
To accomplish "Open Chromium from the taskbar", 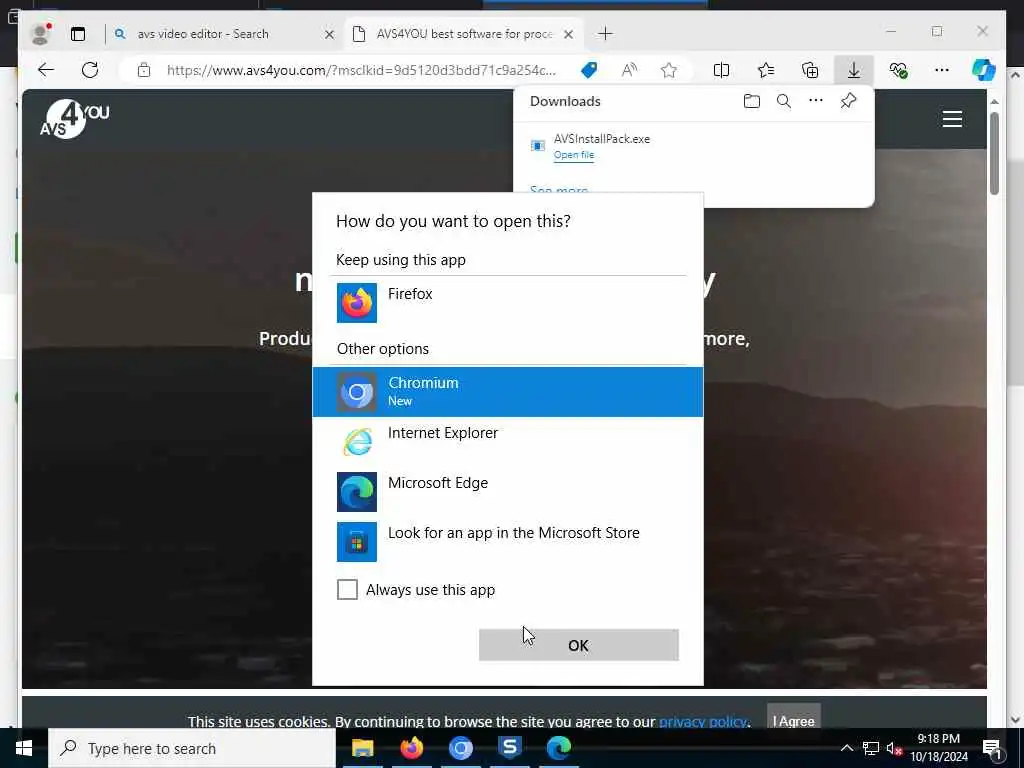I will (460, 748).
